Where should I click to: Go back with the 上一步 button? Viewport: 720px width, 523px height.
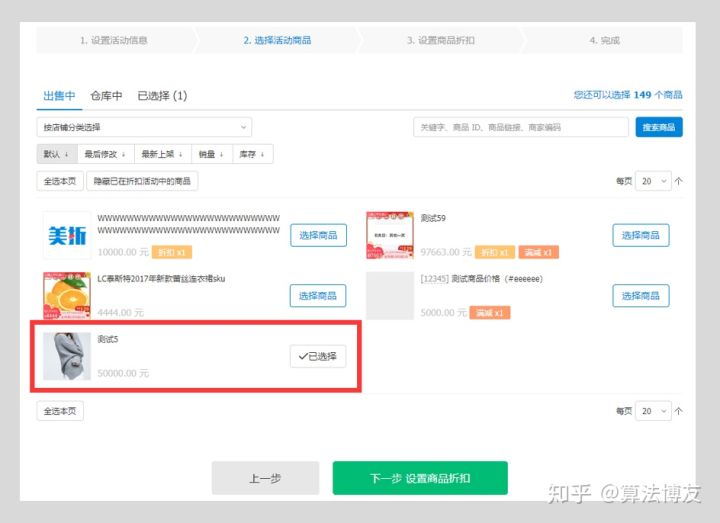pos(265,478)
